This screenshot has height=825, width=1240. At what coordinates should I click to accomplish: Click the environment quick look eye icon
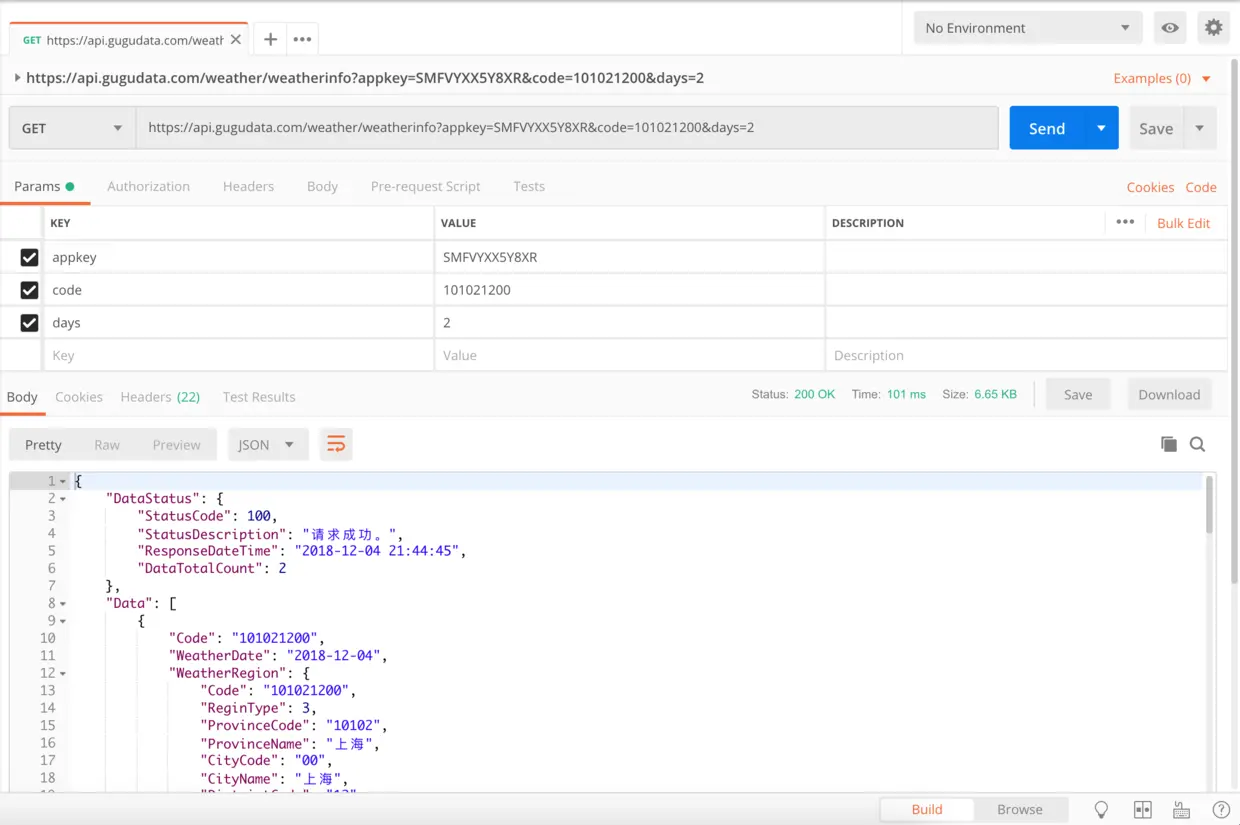click(x=1170, y=28)
